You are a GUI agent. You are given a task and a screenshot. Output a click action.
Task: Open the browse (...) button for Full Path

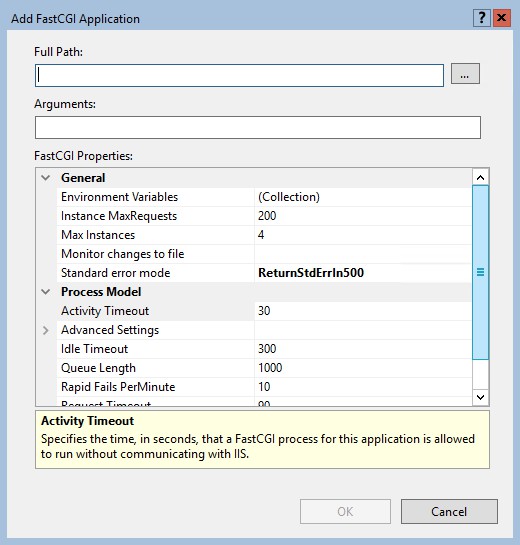(x=465, y=74)
